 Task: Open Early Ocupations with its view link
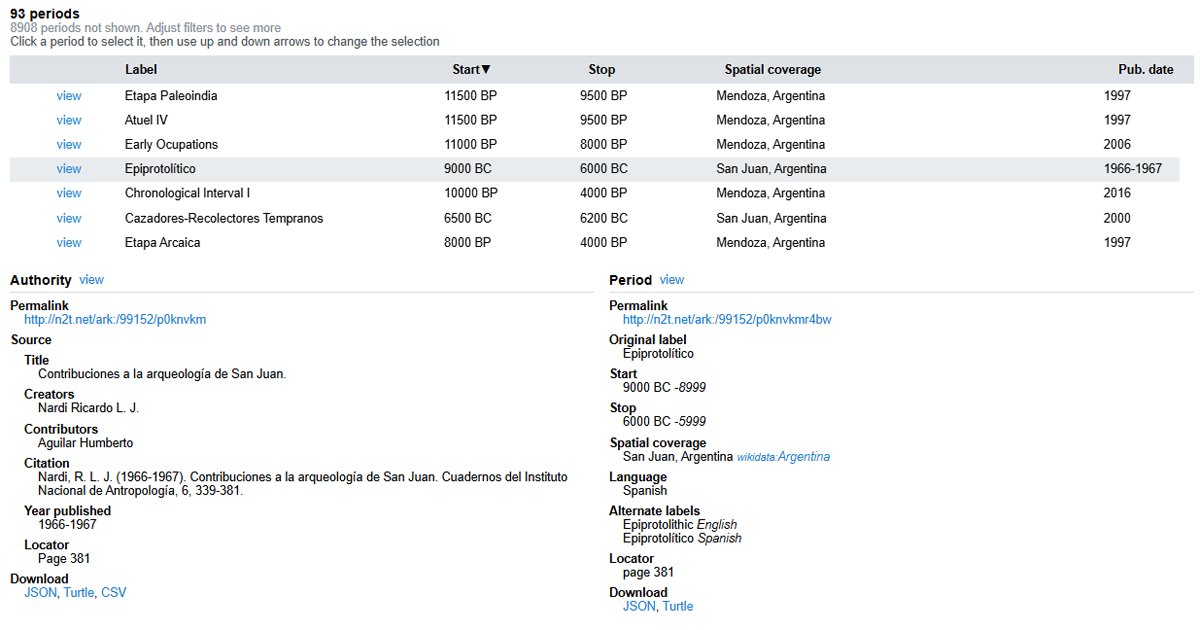[x=68, y=144]
